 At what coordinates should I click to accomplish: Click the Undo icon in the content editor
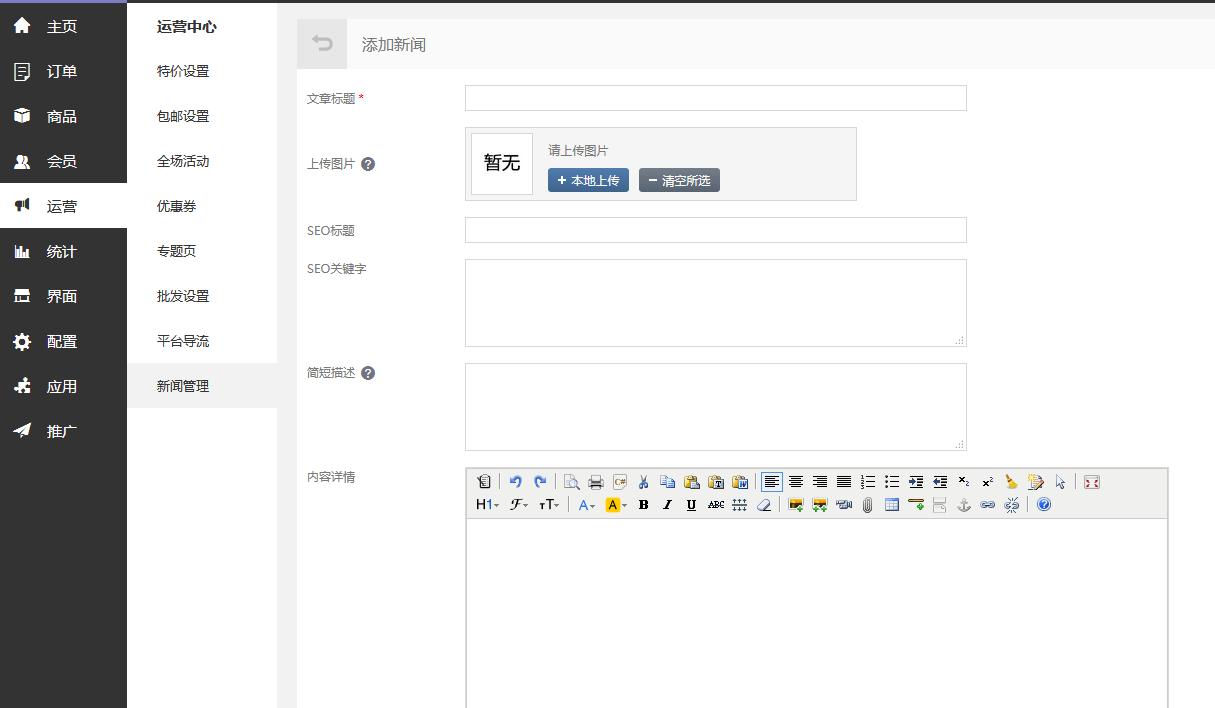514,481
